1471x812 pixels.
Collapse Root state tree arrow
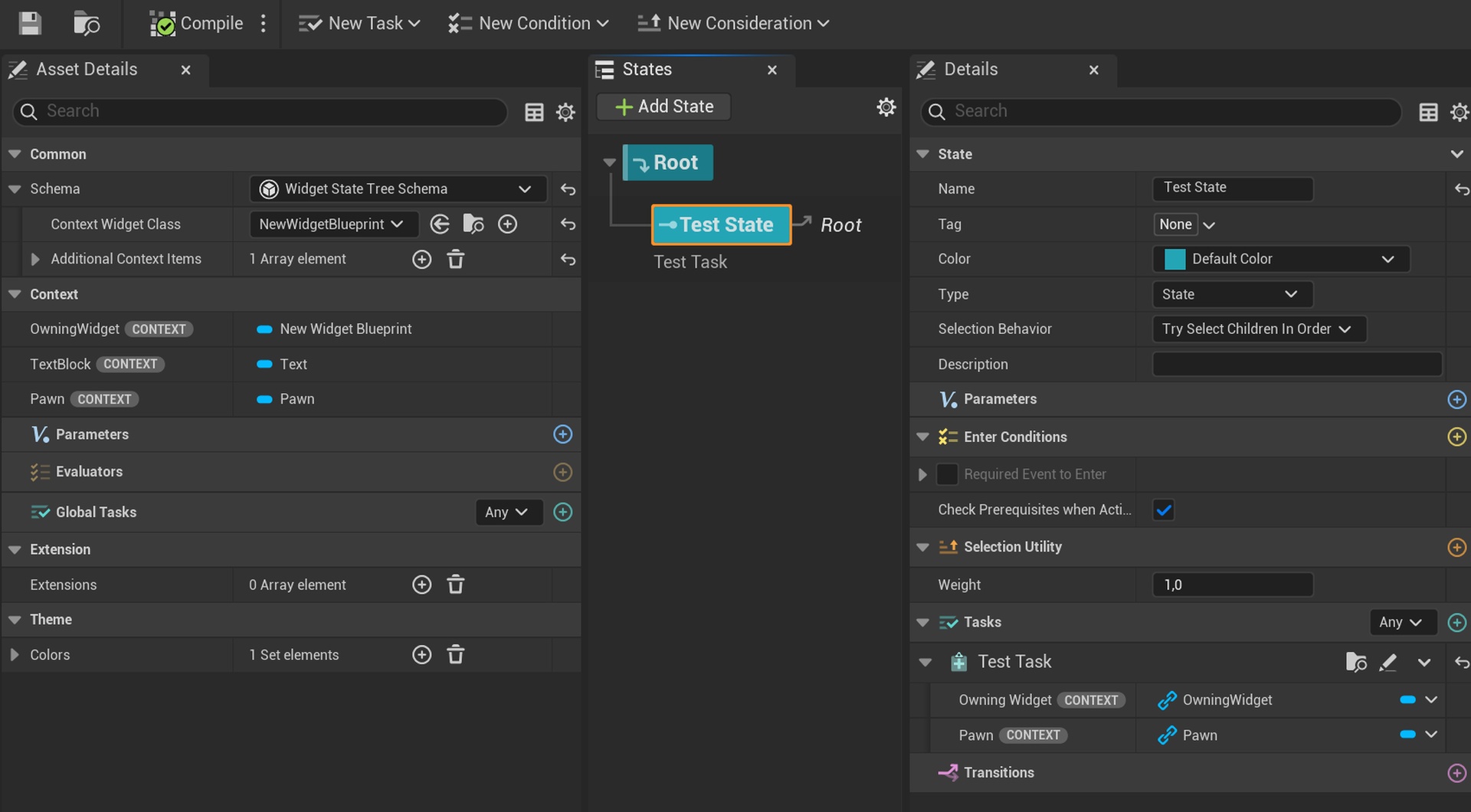tap(610, 162)
